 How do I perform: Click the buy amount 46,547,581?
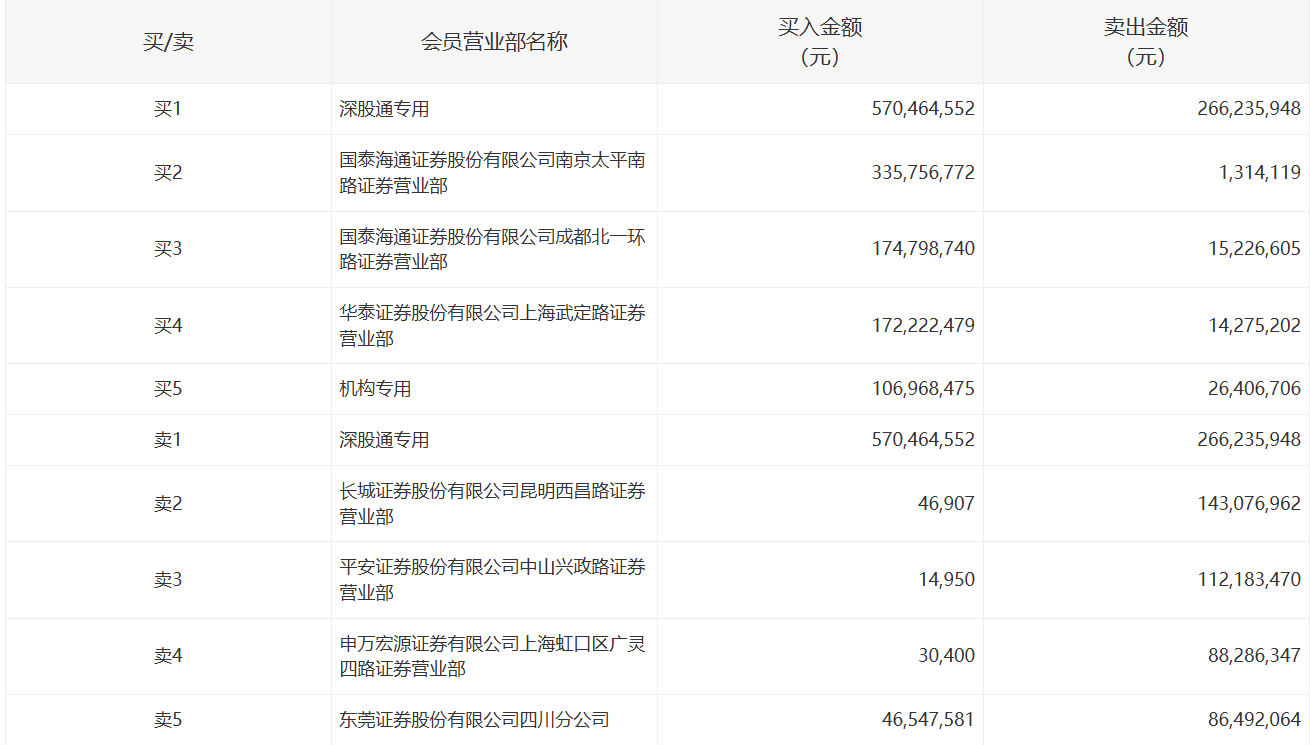(x=929, y=720)
